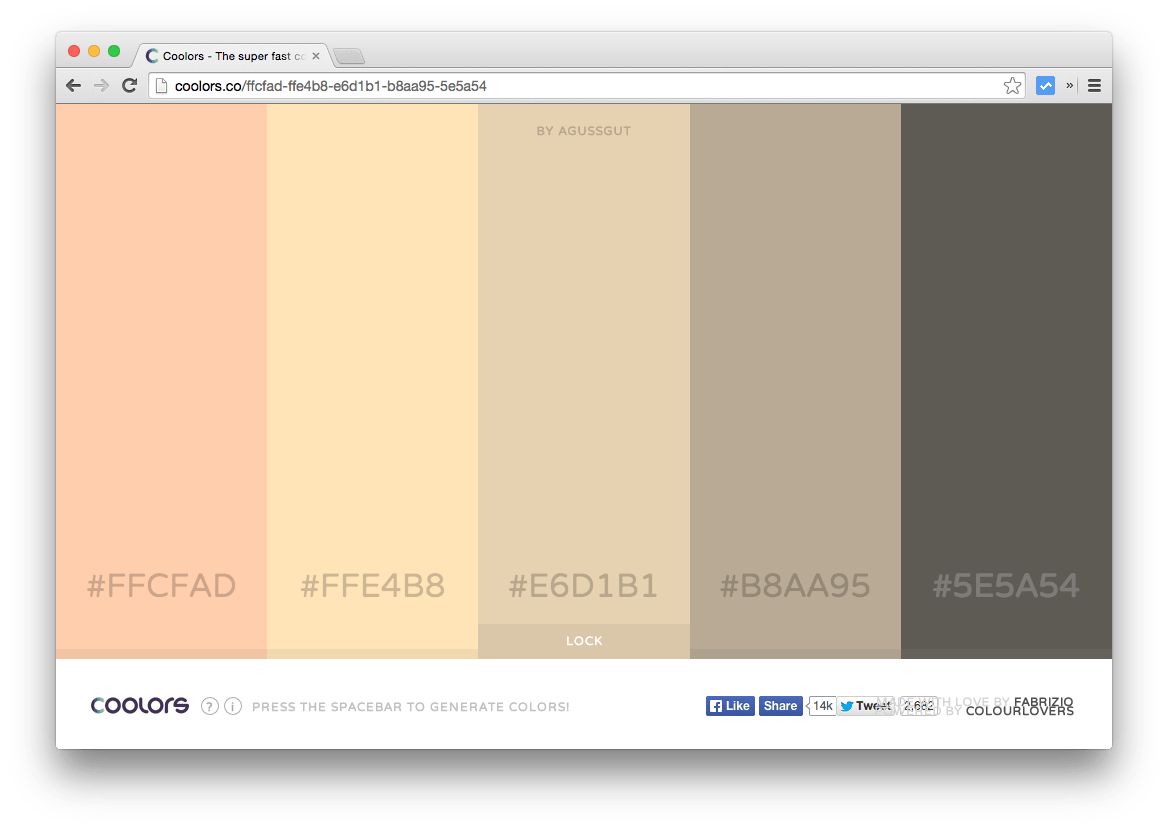Click the question mark help icon
The width and height of the screenshot is (1168, 829).
click(209, 706)
